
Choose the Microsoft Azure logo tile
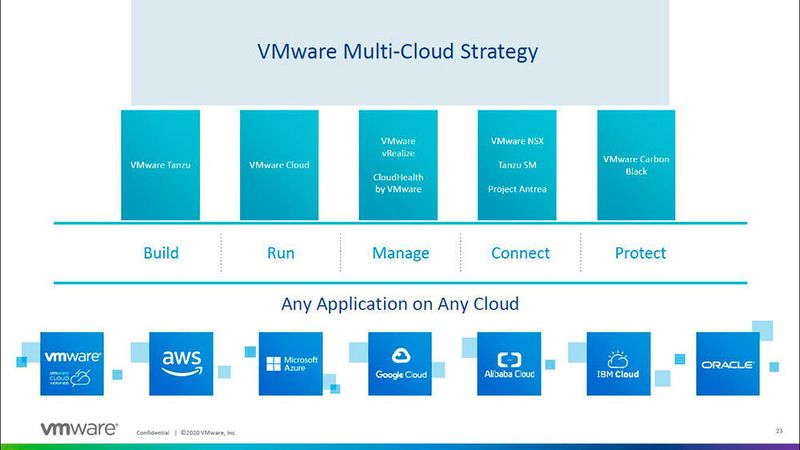tap(291, 364)
